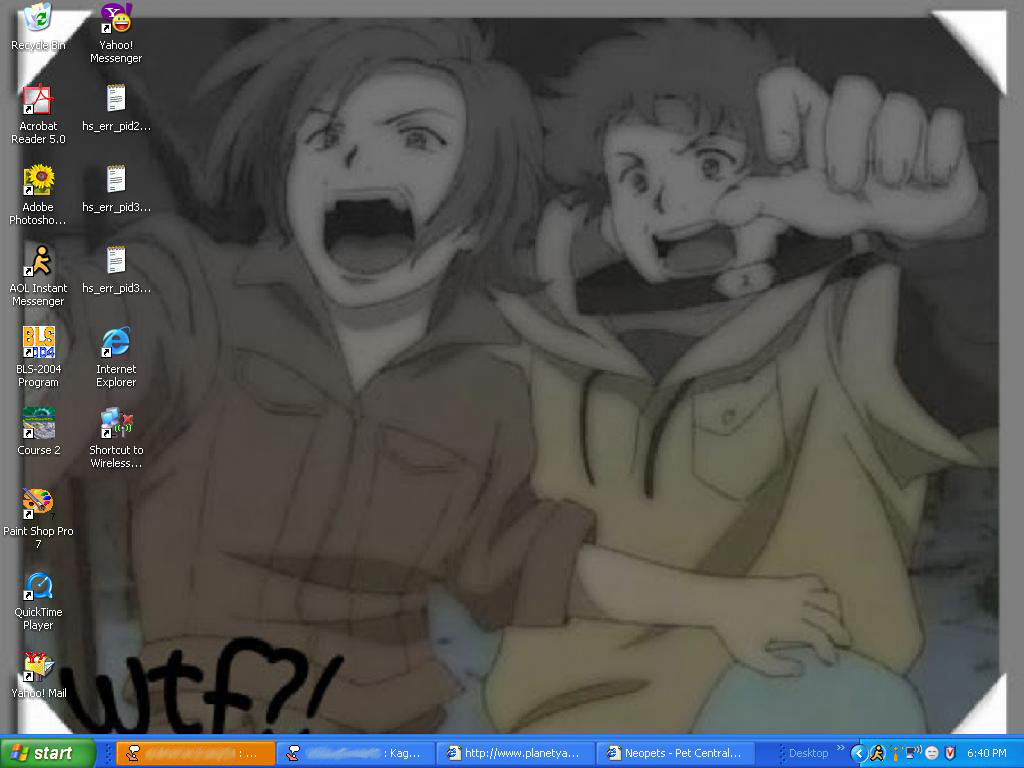Switch to the AIM window ending in Kag
The image size is (1024, 768).
pos(355,753)
